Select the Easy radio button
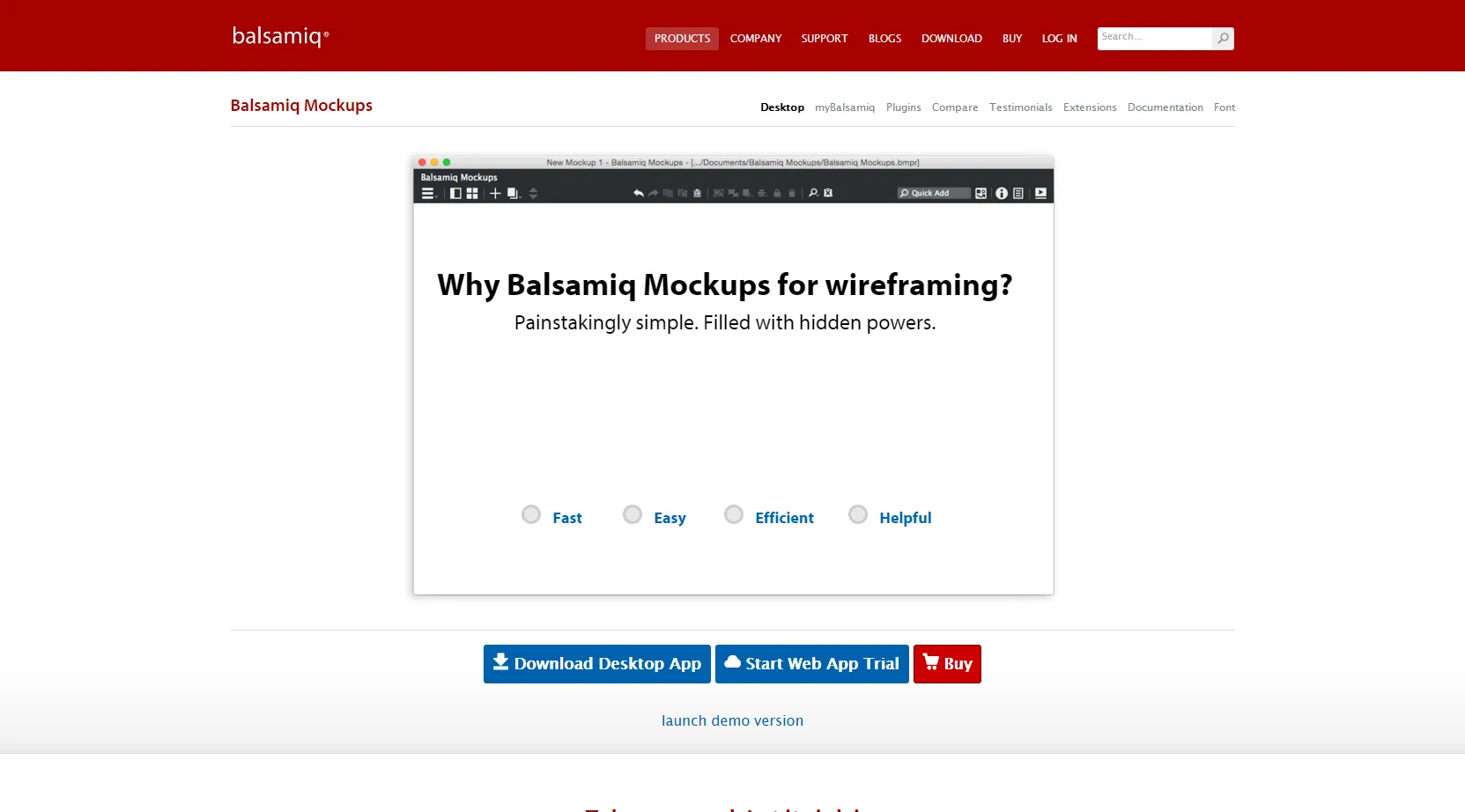Image resolution: width=1465 pixels, height=812 pixels. [x=633, y=514]
